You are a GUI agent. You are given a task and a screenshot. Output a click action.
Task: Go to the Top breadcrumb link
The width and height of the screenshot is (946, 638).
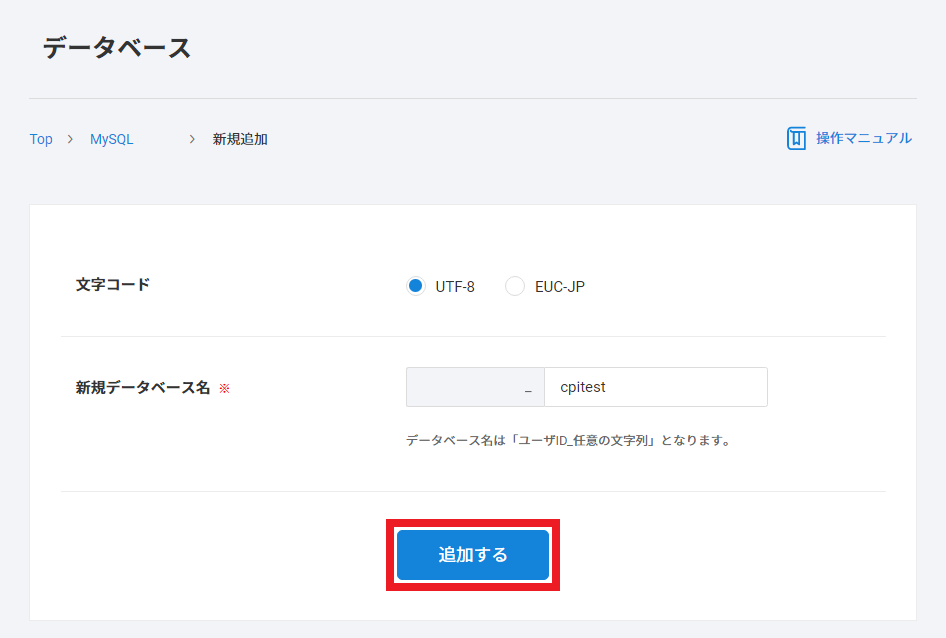(x=41, y=139)
